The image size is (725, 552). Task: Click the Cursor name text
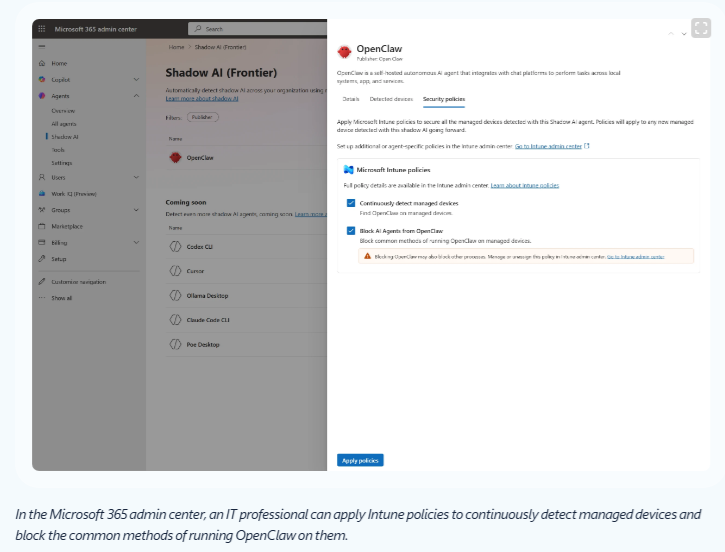tap(195, 271)
